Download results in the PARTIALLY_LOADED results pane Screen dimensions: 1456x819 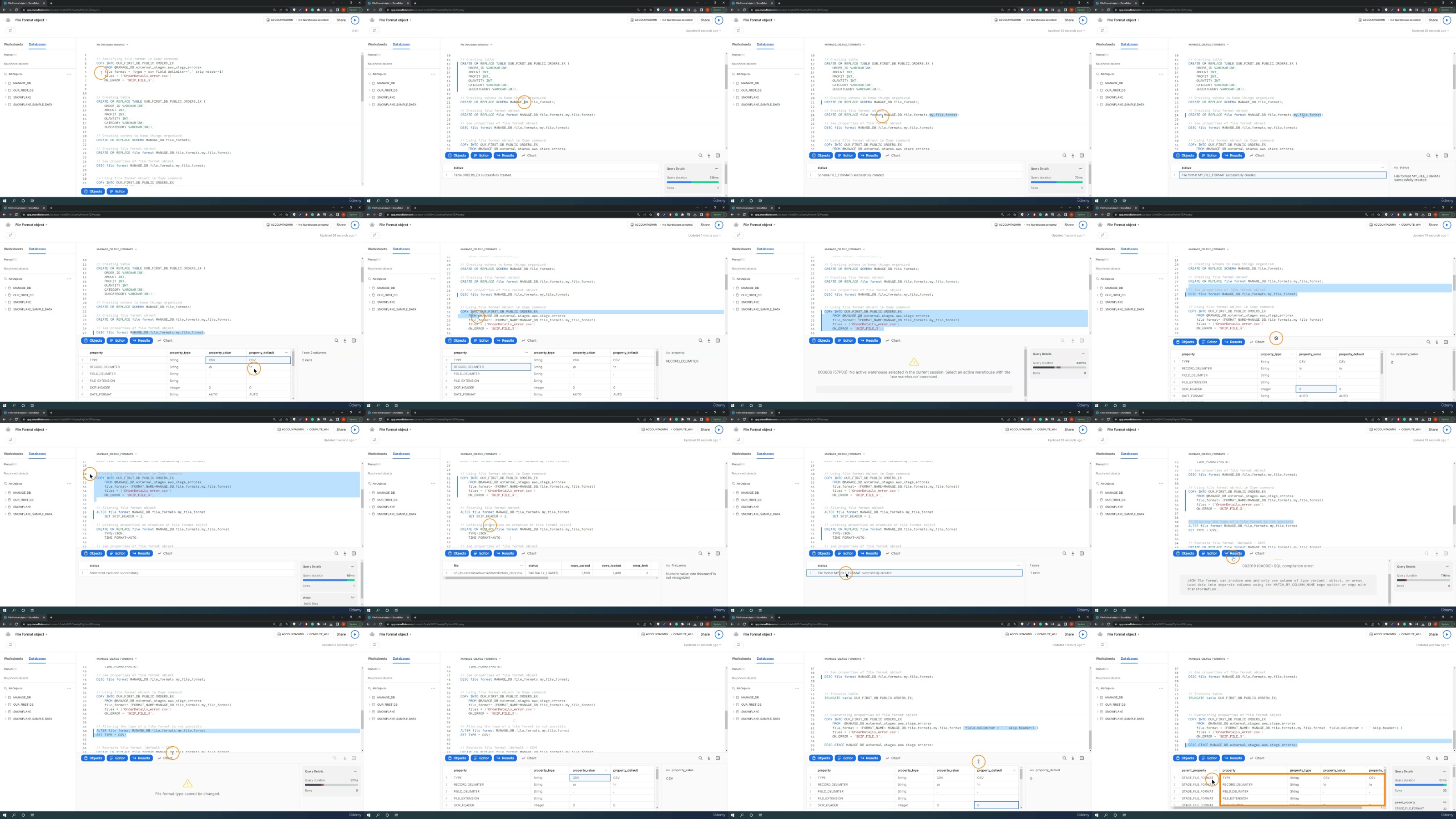click(709, 553)
